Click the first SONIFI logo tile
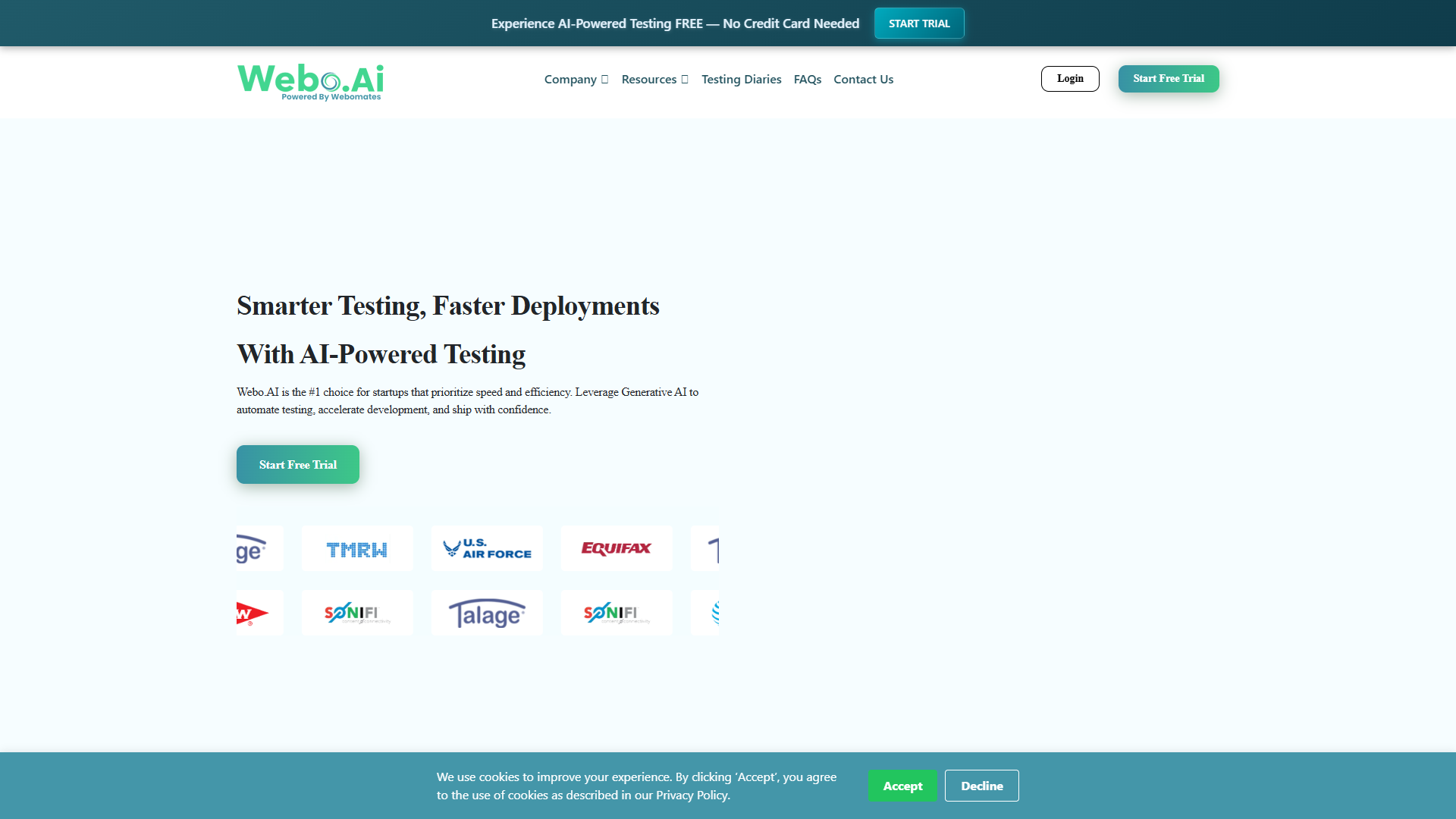Screen dimensions: 1456x819 point(357,613)
